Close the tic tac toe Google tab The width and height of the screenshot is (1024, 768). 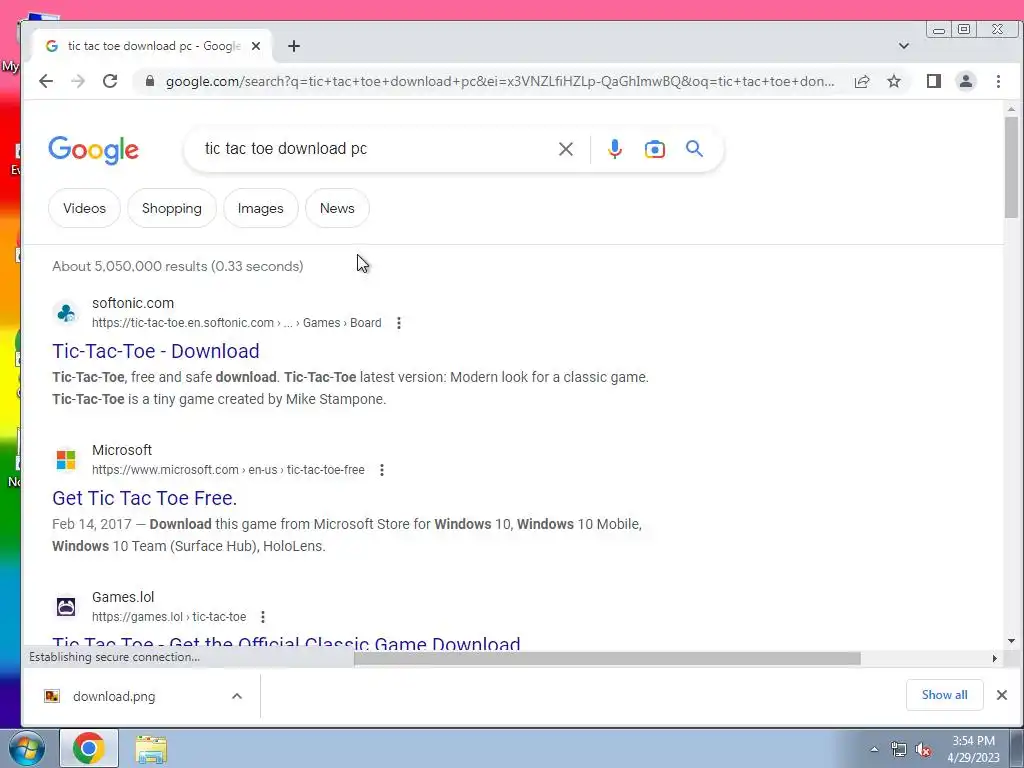256,46
